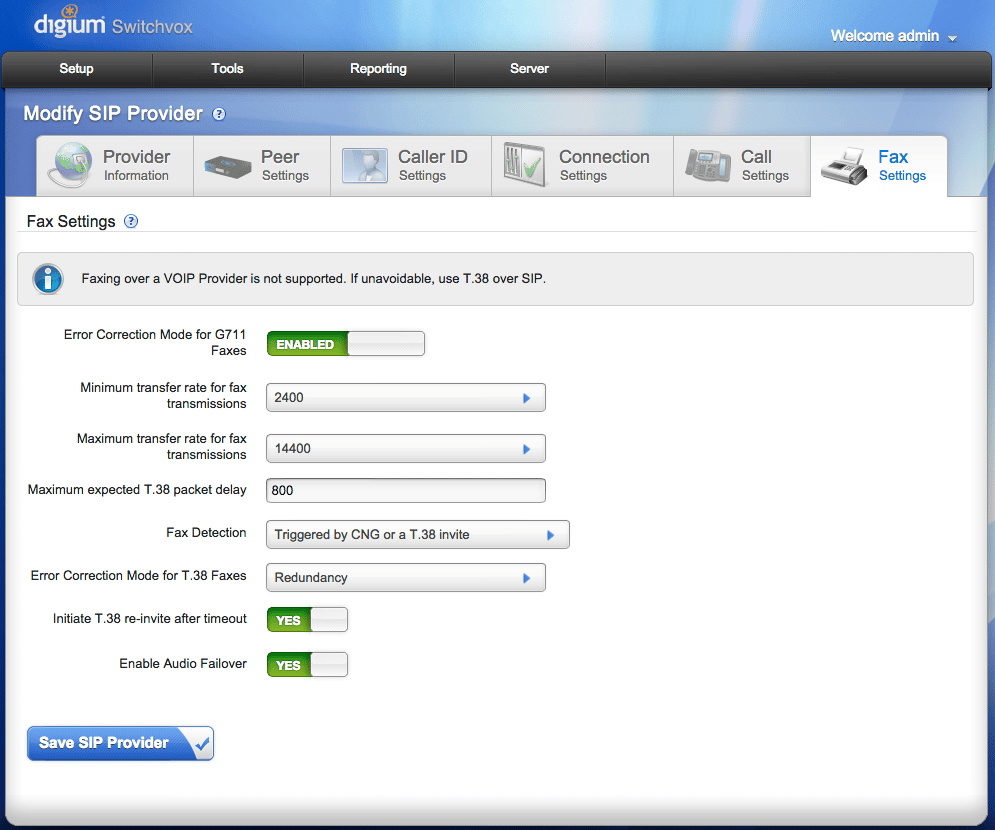
Task: Switch to Connection Settings tab
Action: pyautogui.click(x=583, y=166)
